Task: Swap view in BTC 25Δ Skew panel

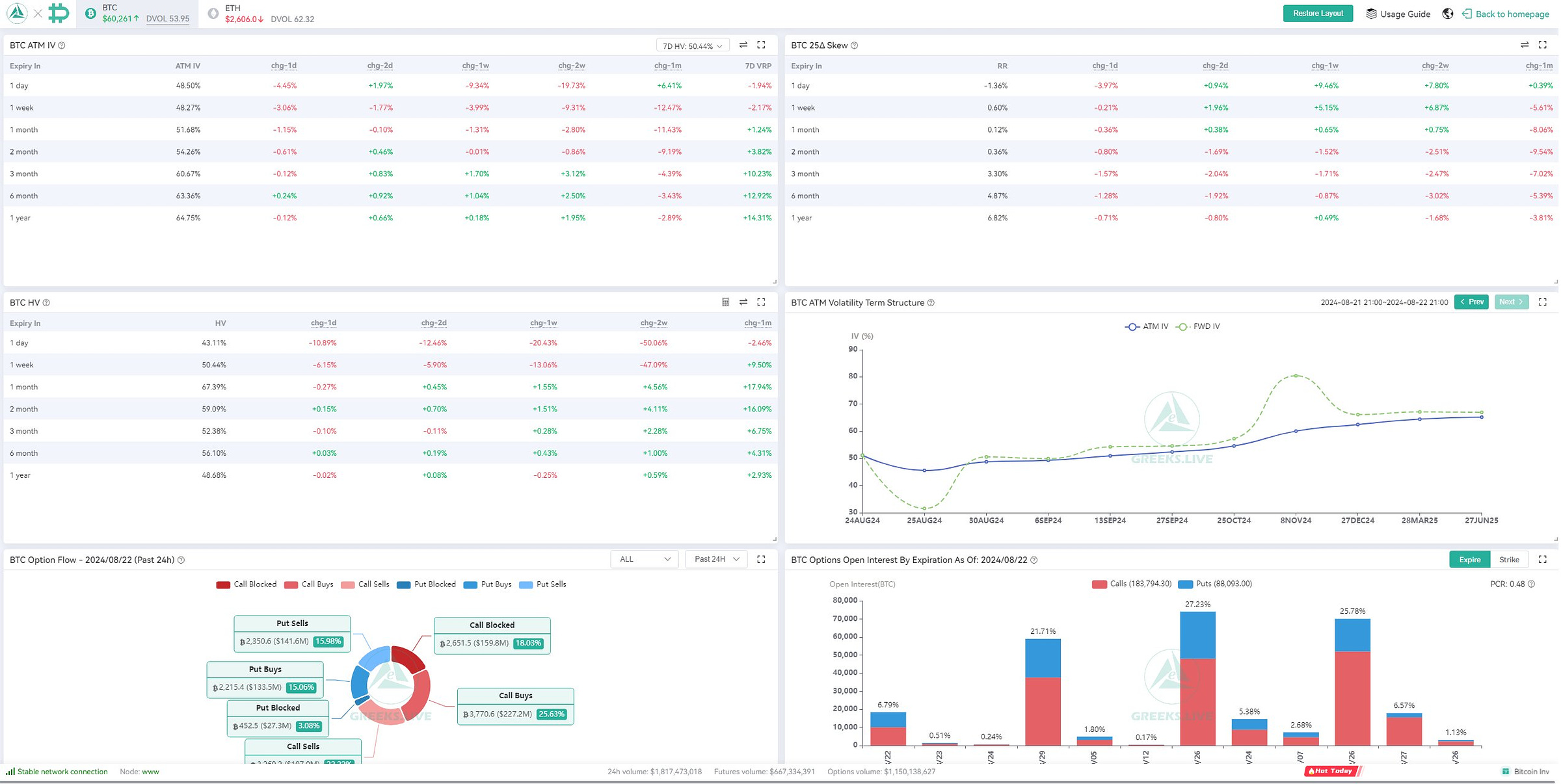Action: point(1525,45)
